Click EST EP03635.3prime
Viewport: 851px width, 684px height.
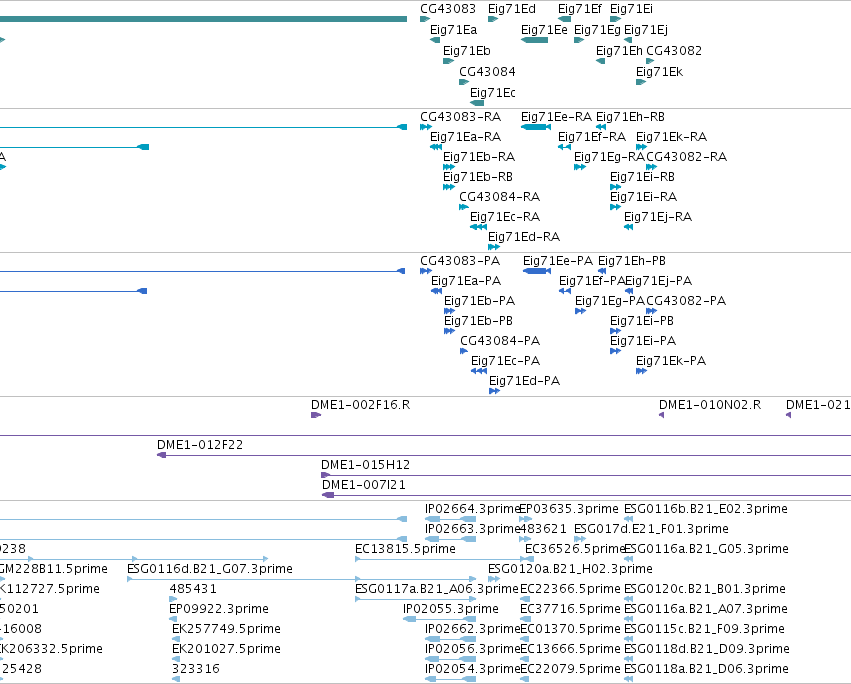[x=569, y=509]
